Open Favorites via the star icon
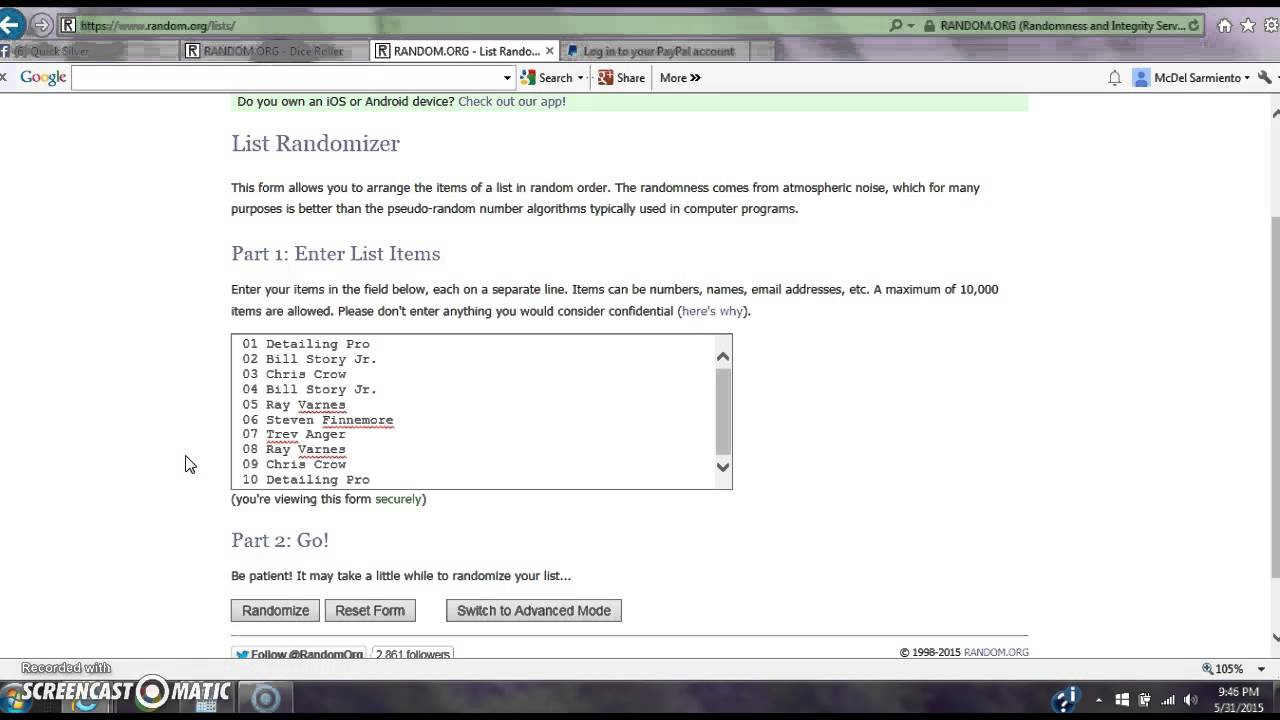 1248,26
